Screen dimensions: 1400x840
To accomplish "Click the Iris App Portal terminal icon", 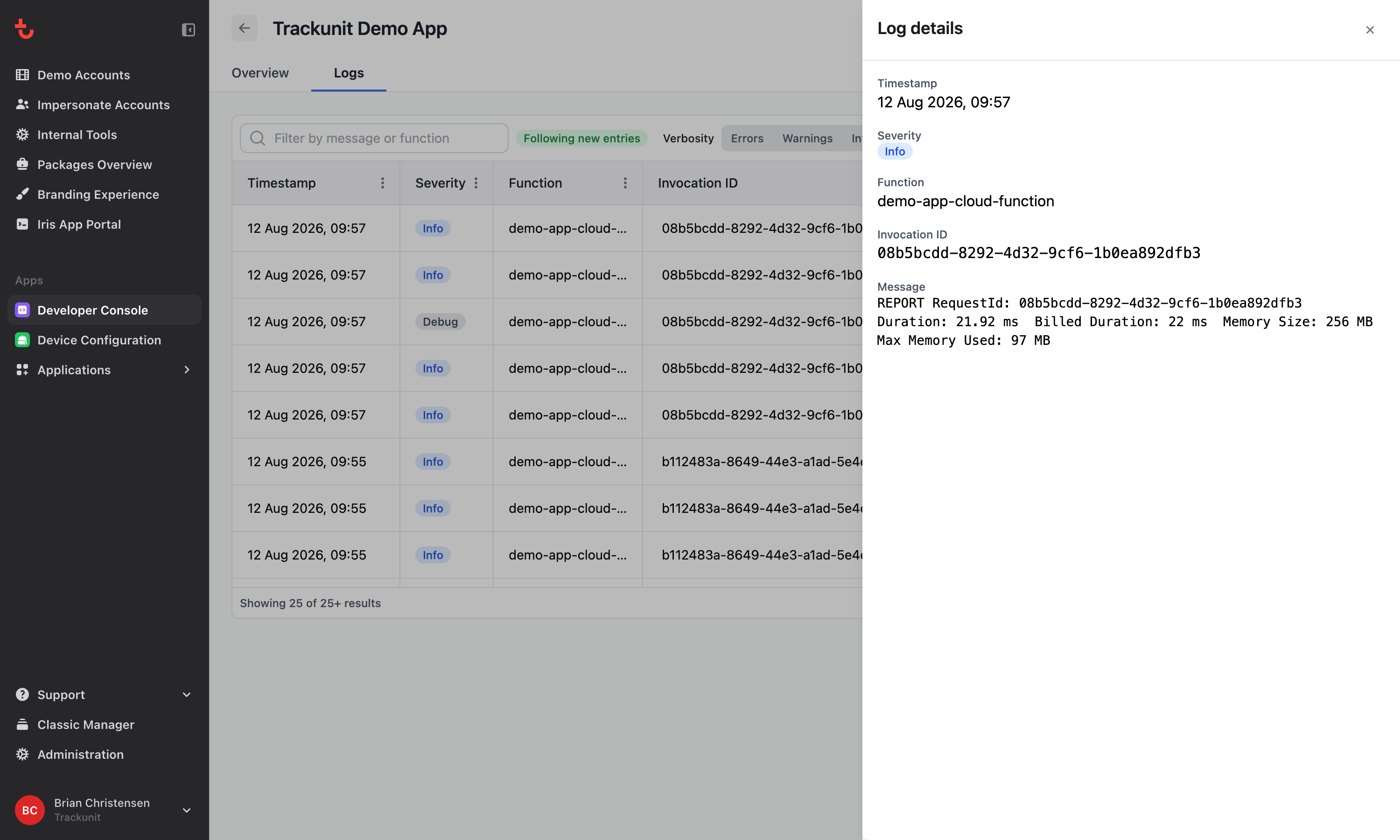I will (22, 224).
